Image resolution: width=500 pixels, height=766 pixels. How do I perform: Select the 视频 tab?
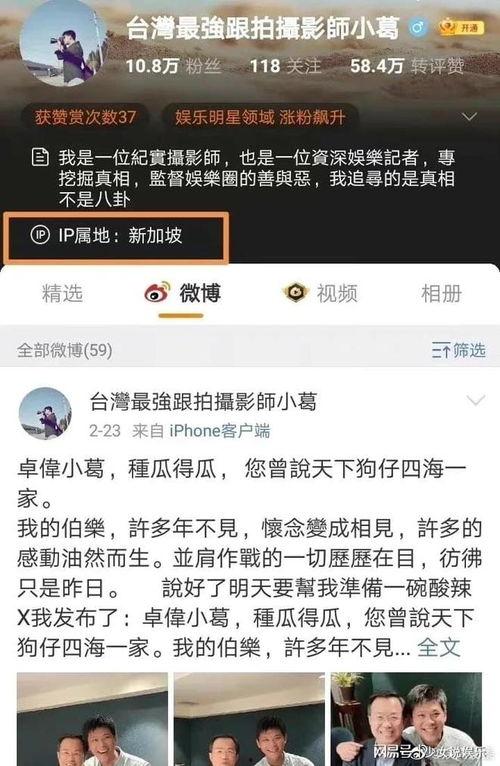point(337,293)
